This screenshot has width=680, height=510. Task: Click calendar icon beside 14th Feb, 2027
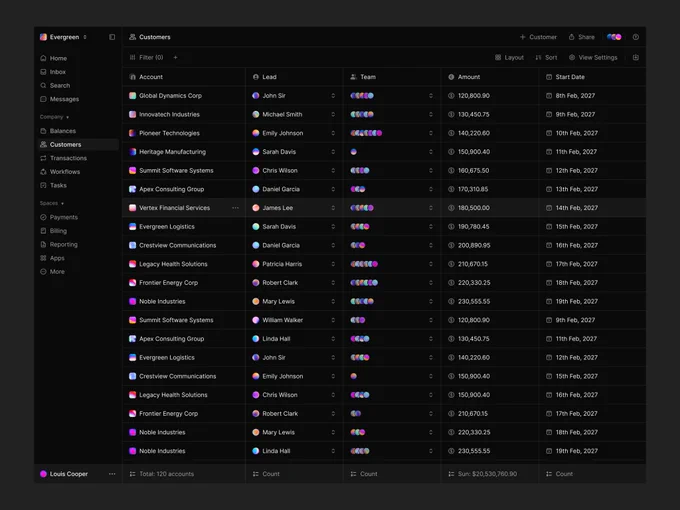point(549,208)
